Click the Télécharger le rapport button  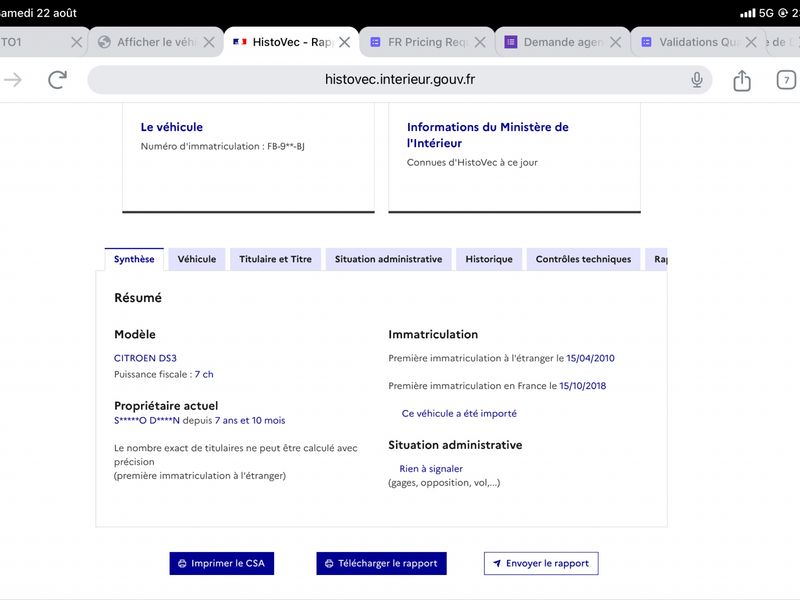coord(381,563)
